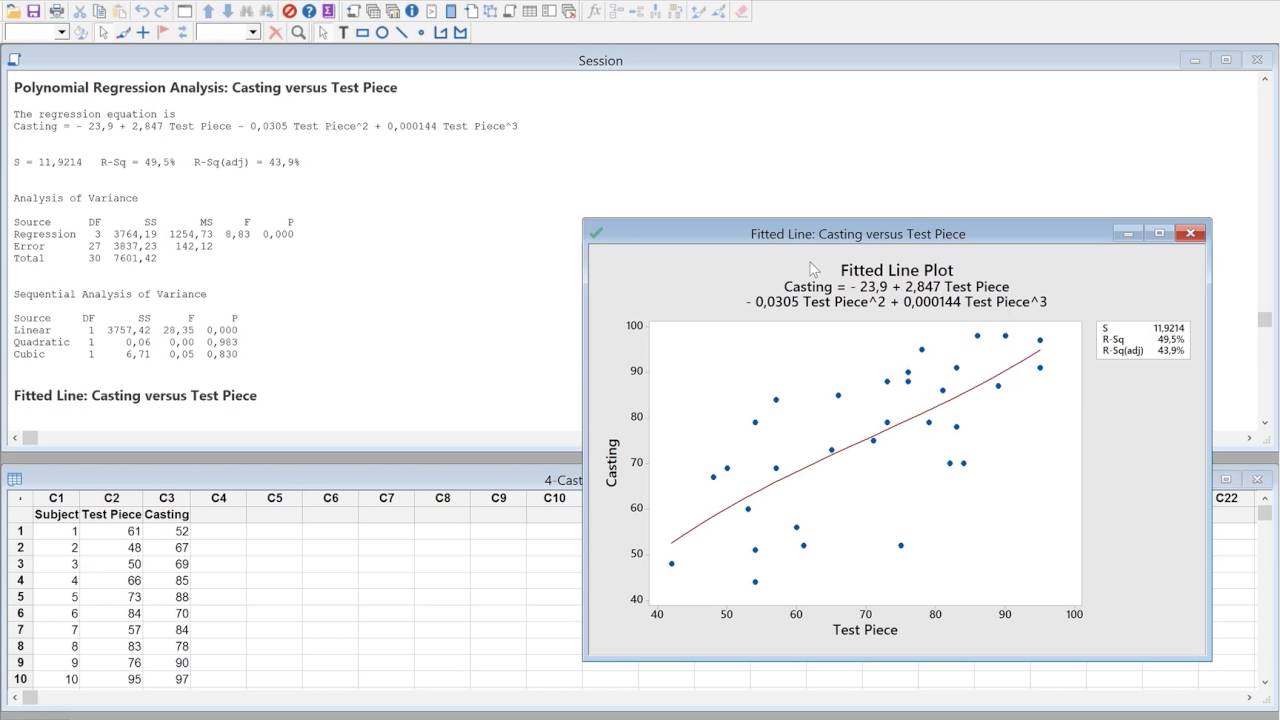Open StatGuide with the purple sigma icon
This screenshot has width=1280, height=720.
click(328, 11)
